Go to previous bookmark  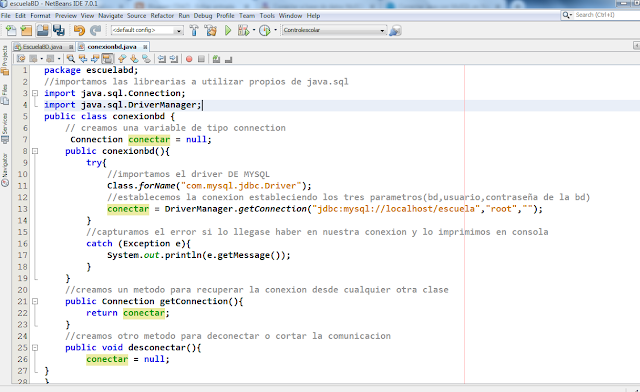[122, 59]
